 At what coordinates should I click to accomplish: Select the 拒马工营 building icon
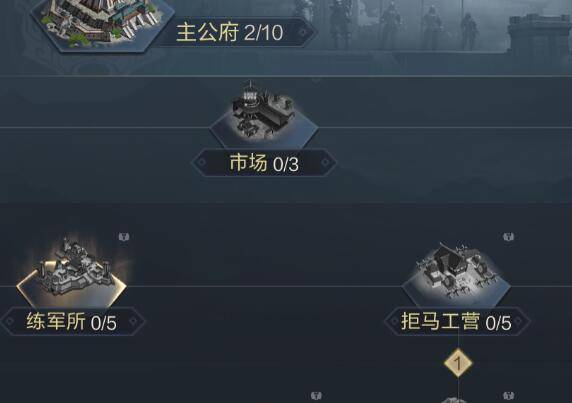tap(456, 274)
